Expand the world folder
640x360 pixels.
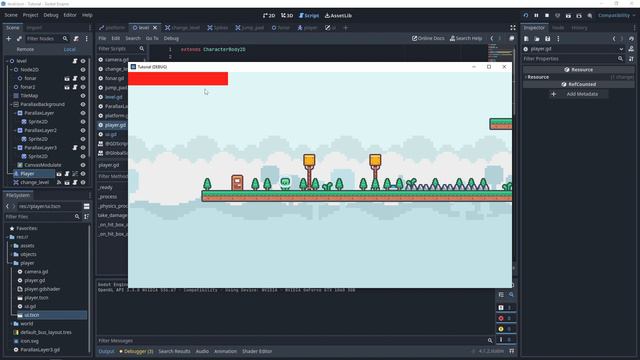coord(11,324)
